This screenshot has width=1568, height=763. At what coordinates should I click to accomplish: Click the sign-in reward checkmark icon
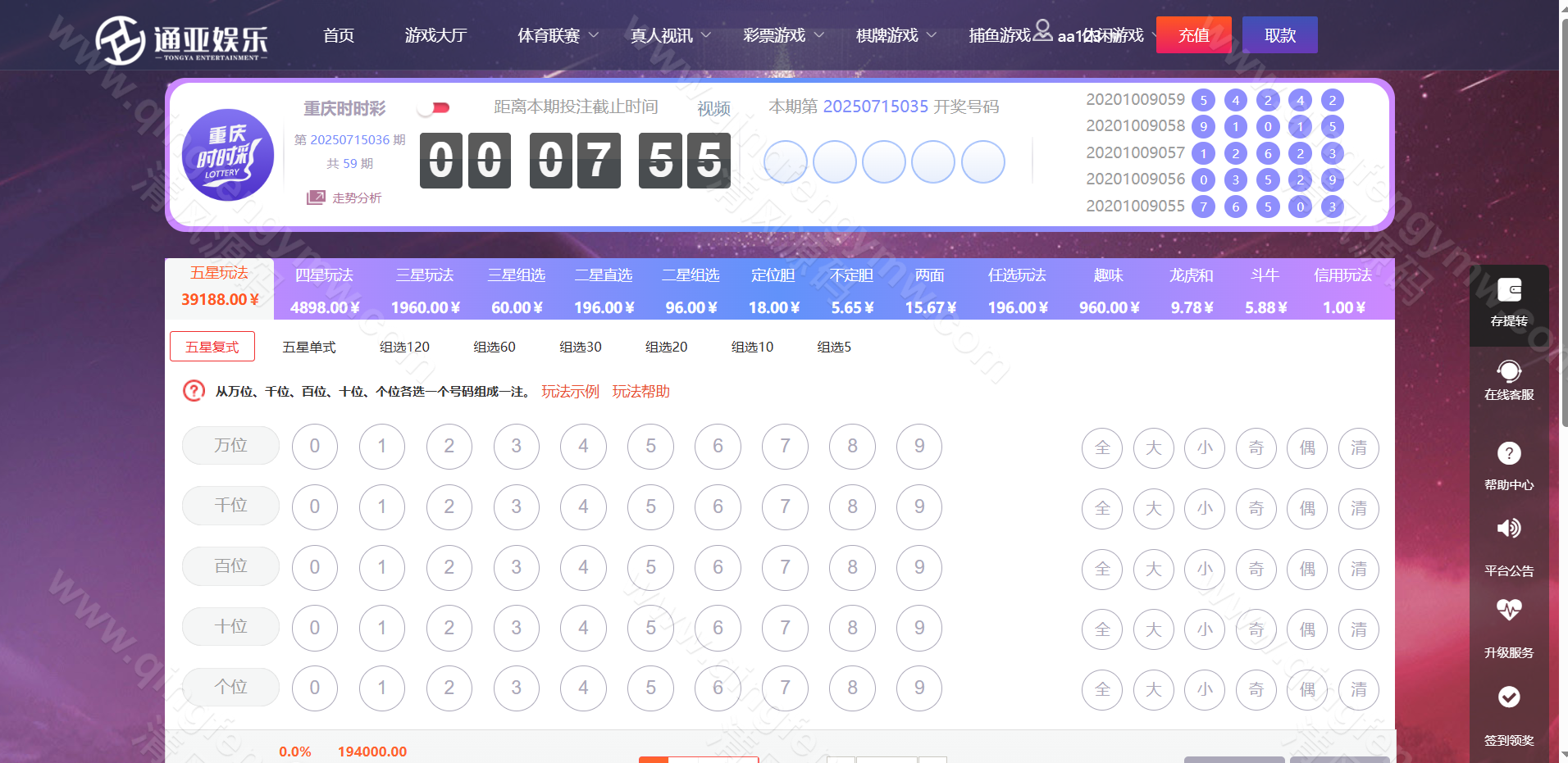1509,697
